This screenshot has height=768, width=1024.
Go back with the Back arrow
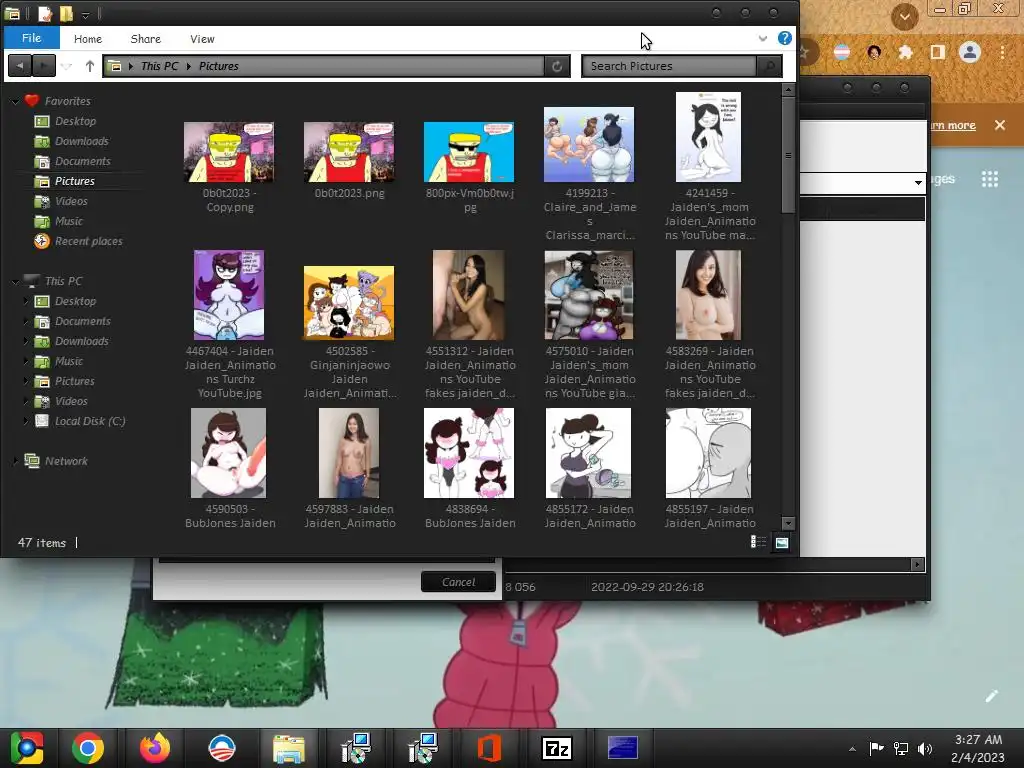(20, 66)
